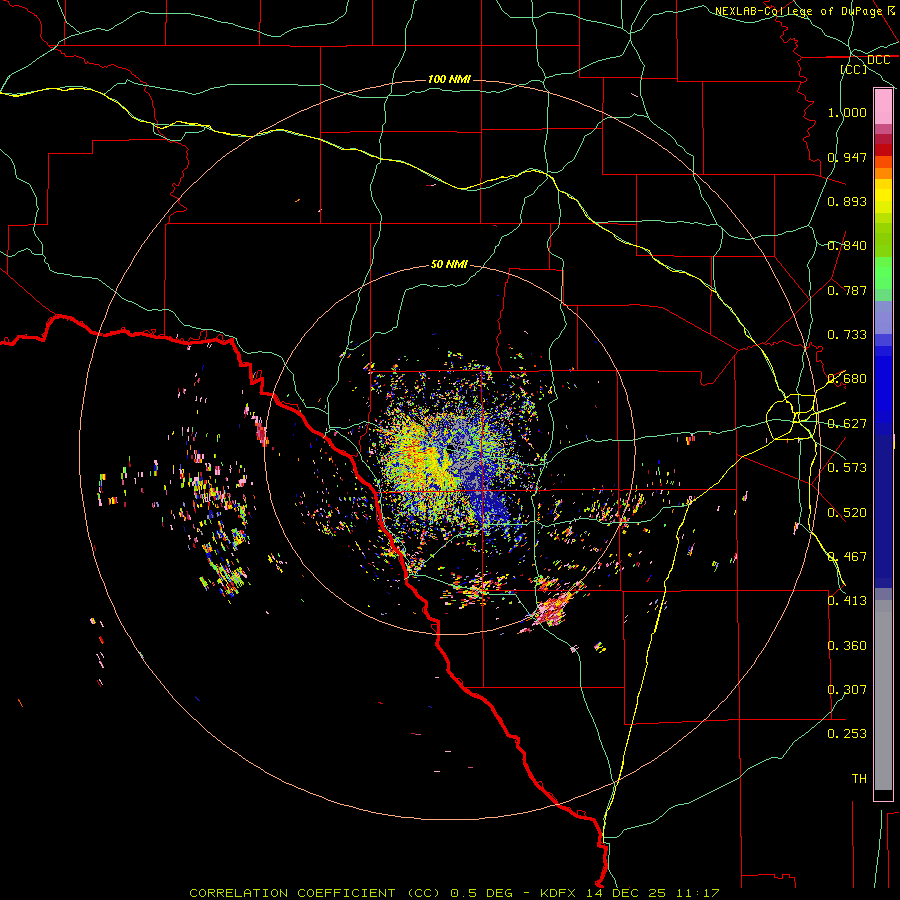
Task: Click the red band of the color bar
Action: pyautogui.click(x=883, y=149)
